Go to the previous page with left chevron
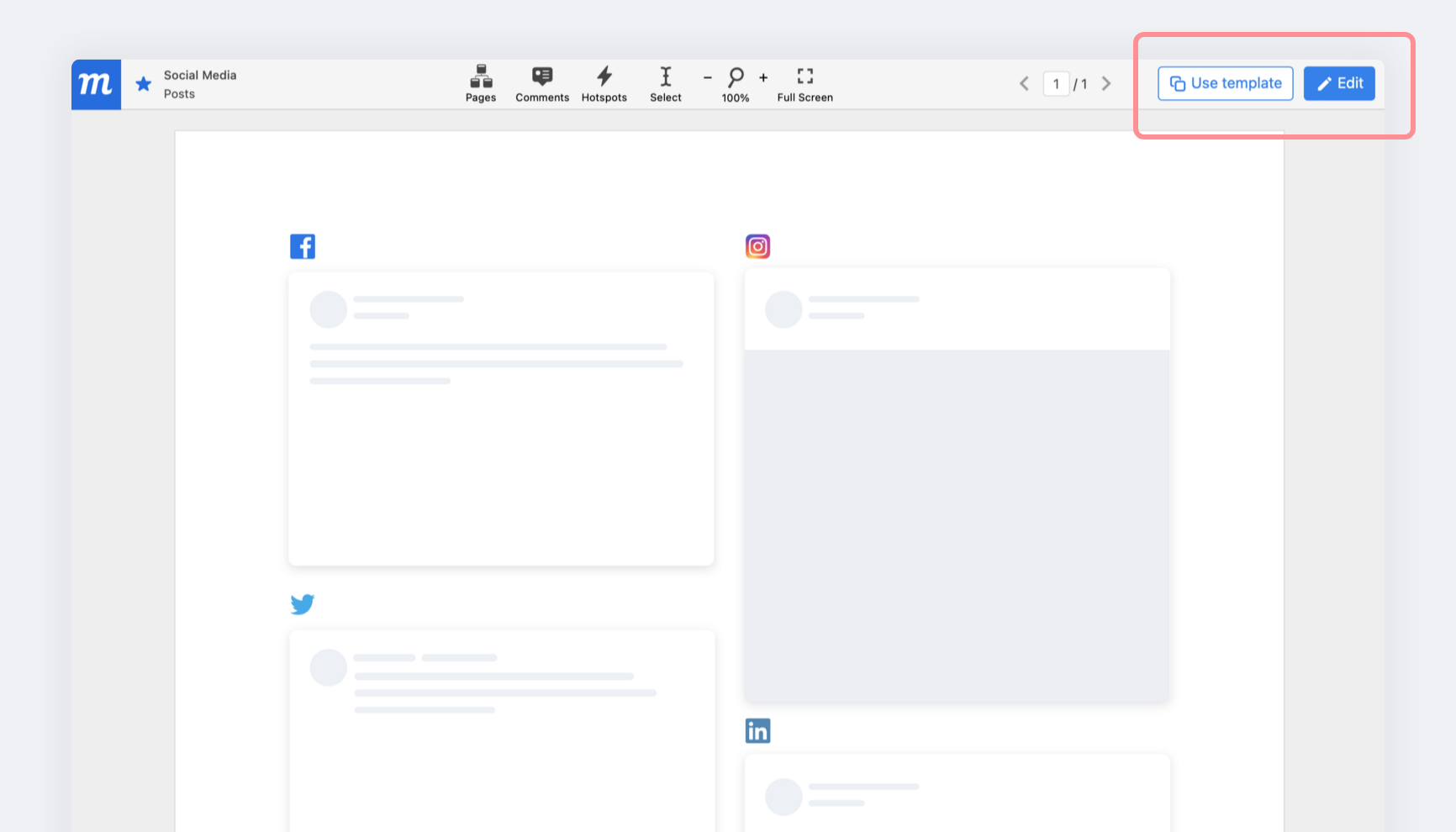This screenshot has width=1456, height=832. pyautogui.click(x=1024, y=83)
